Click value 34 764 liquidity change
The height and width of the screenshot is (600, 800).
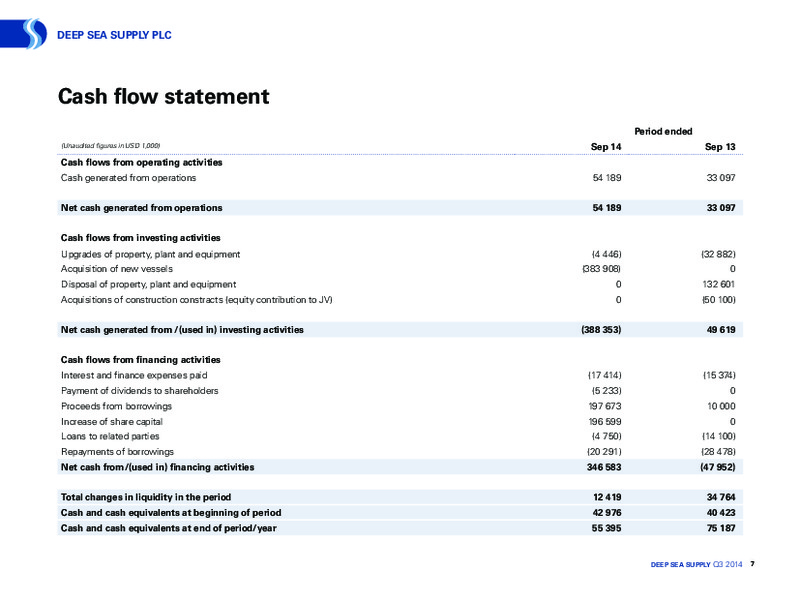tap(721, 497)
